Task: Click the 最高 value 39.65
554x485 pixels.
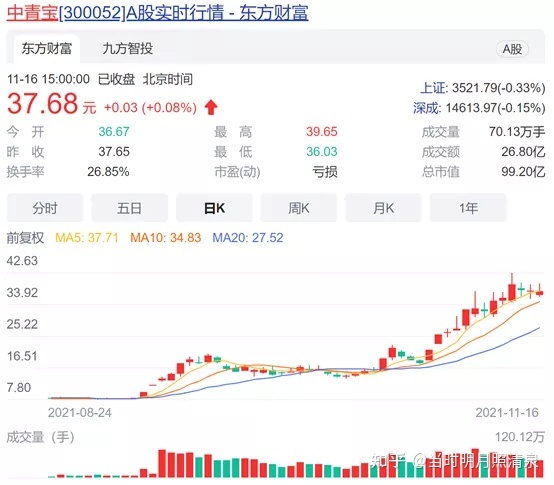Action: [x=322, y=132]
